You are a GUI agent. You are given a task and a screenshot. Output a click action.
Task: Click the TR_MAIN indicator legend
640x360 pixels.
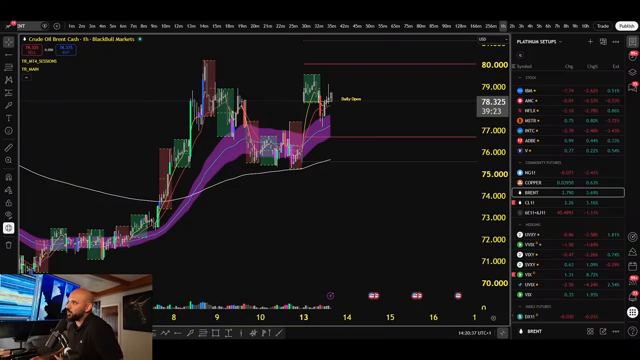[x=30, y=69]
